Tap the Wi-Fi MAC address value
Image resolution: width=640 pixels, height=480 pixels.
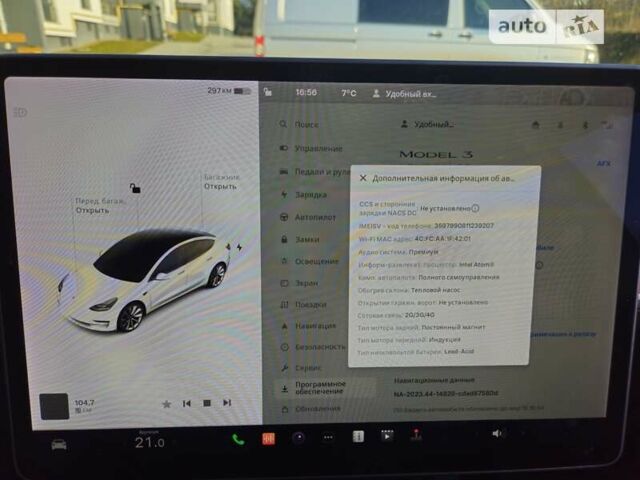442,238
